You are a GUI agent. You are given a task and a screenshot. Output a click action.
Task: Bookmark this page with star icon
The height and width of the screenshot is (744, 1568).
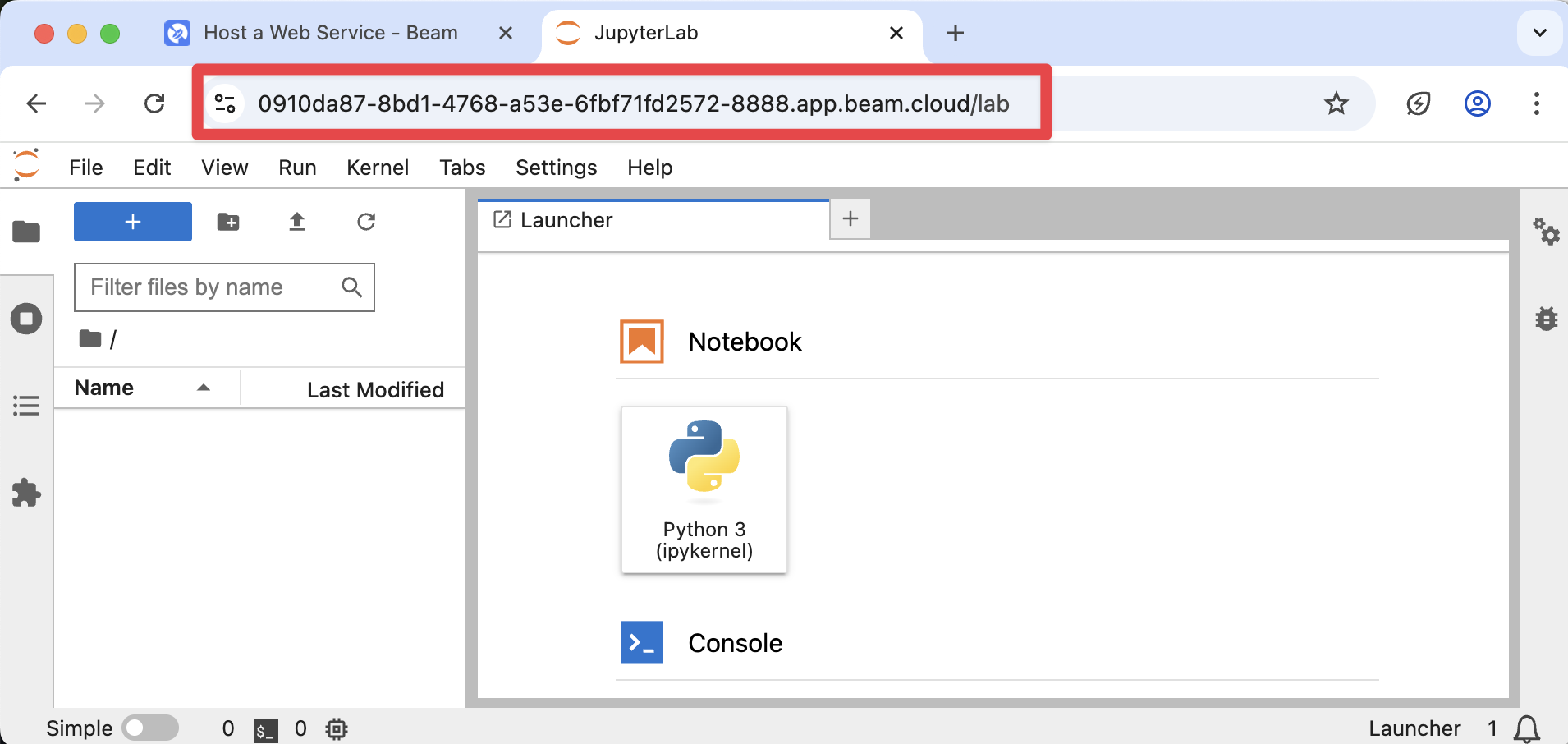point(1336,103)
